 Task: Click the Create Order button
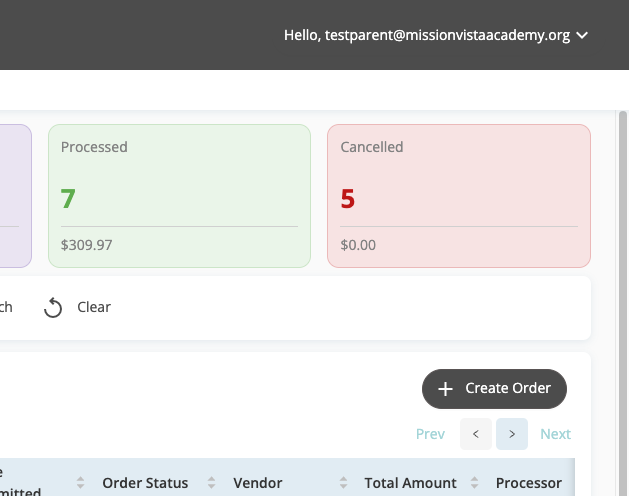click(x=494, y=389)
